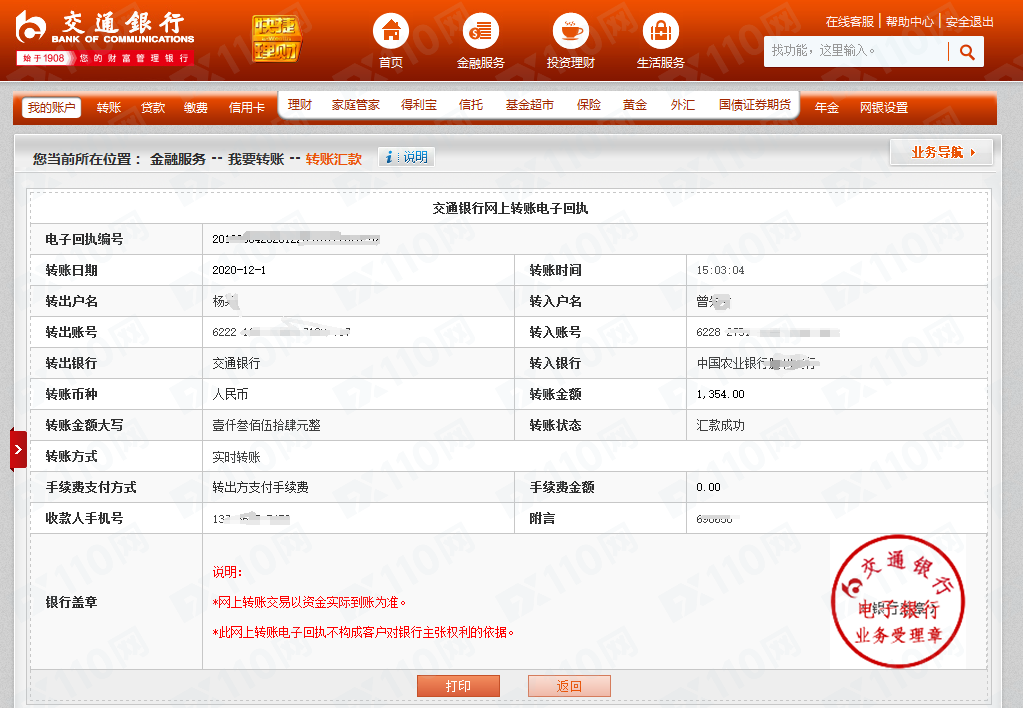The width and height of the screenshot is (1023, 708).
Task: Click the 交通银行网上转账电子回执 title
Action: [x=510, y=208]
